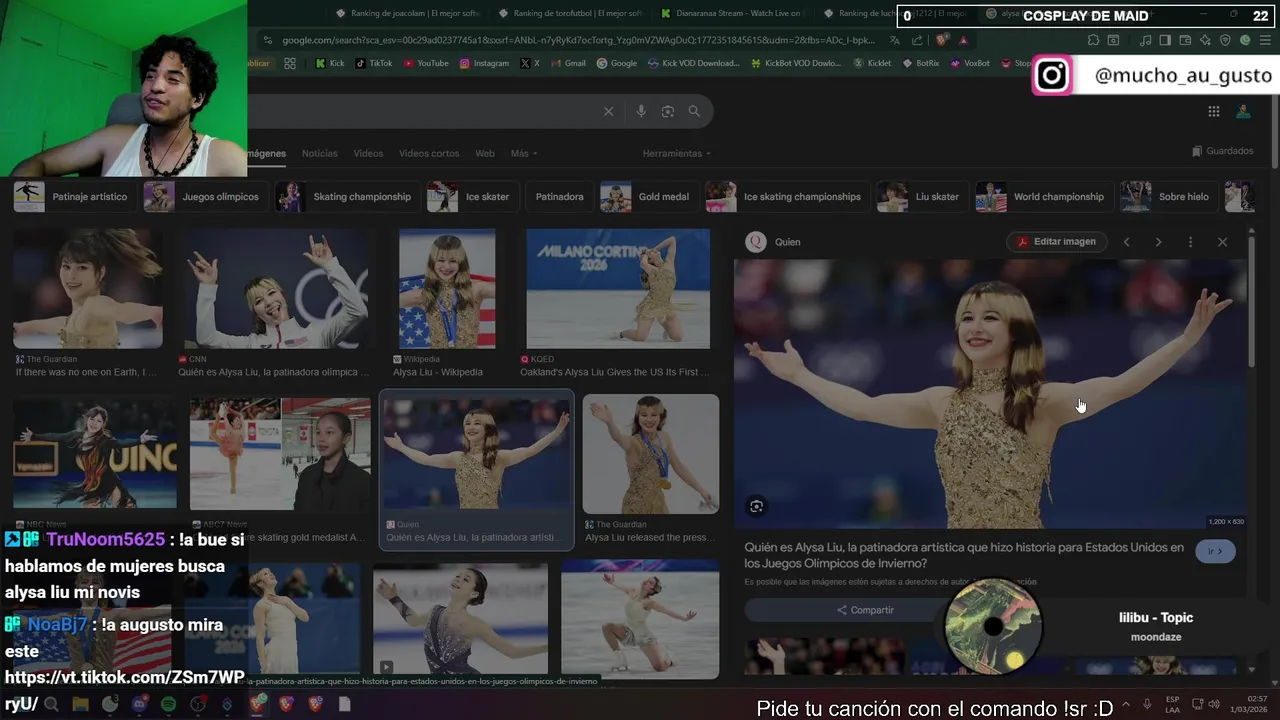Open the VoxBot bookmark
1280x720 pixels.
970,63
